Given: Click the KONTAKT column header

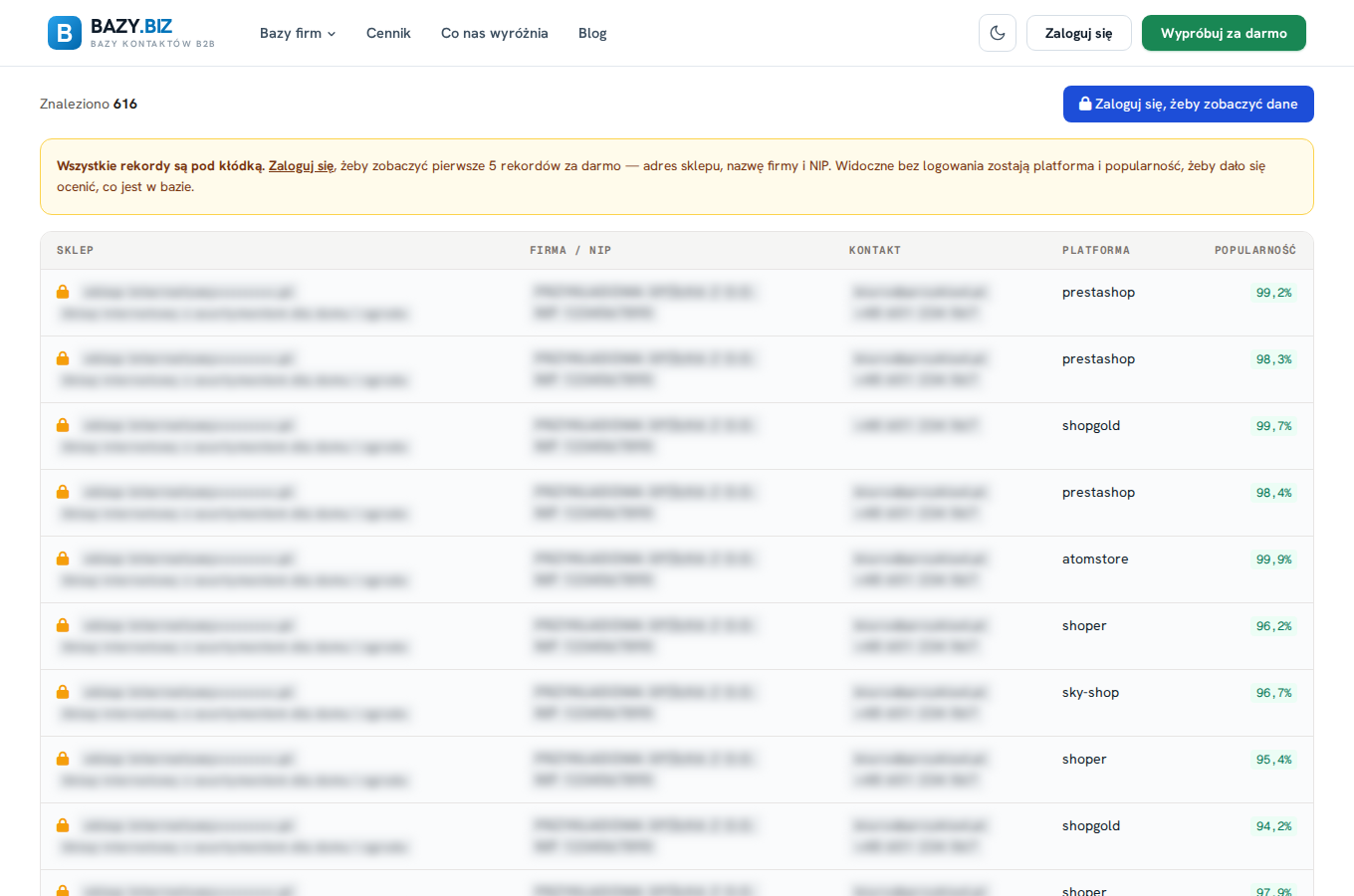Looking at the screenshot, I should (875, 251).
